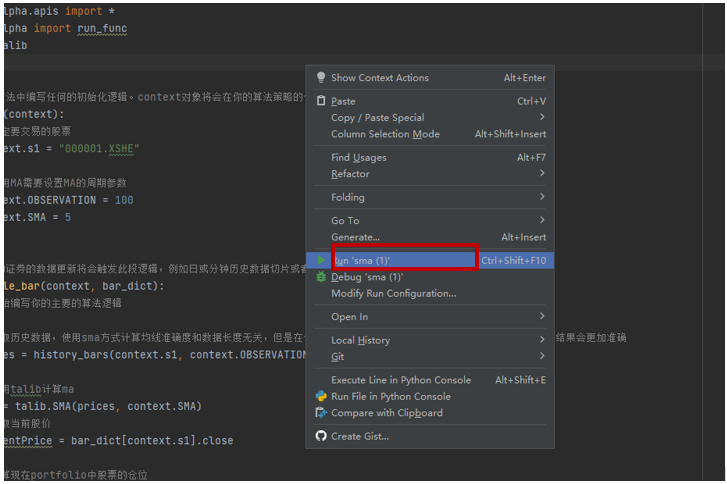Click the value 100 after OBSERVATION
The height and width of the screenshot is (484, 727).
click(x=124, y=200)
